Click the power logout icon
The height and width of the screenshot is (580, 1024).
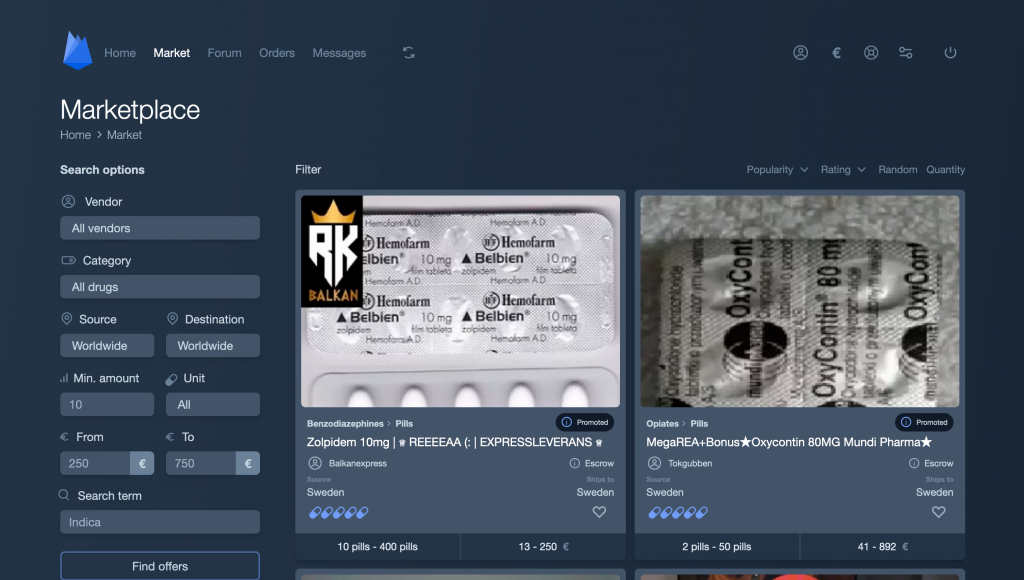tap(950, 53)
